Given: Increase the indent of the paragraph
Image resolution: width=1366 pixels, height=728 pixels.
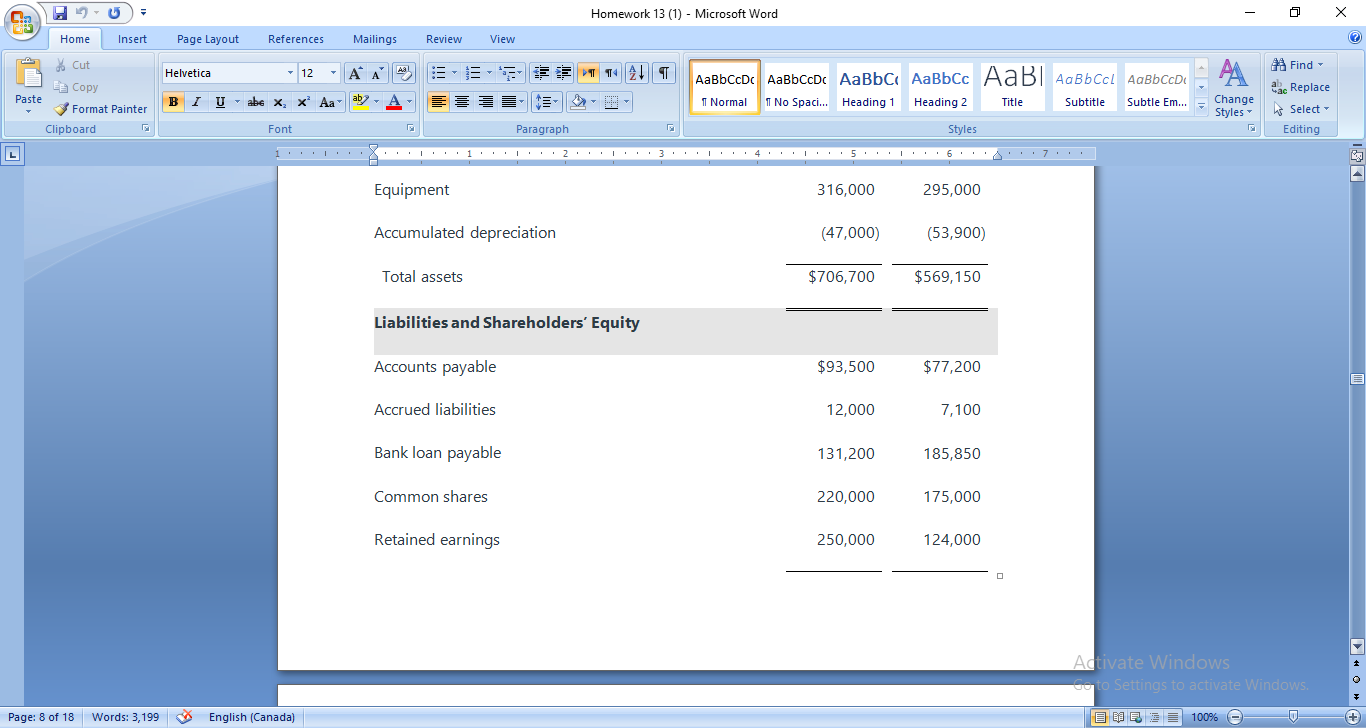Looking at the screenshot, I should point(565,74).
